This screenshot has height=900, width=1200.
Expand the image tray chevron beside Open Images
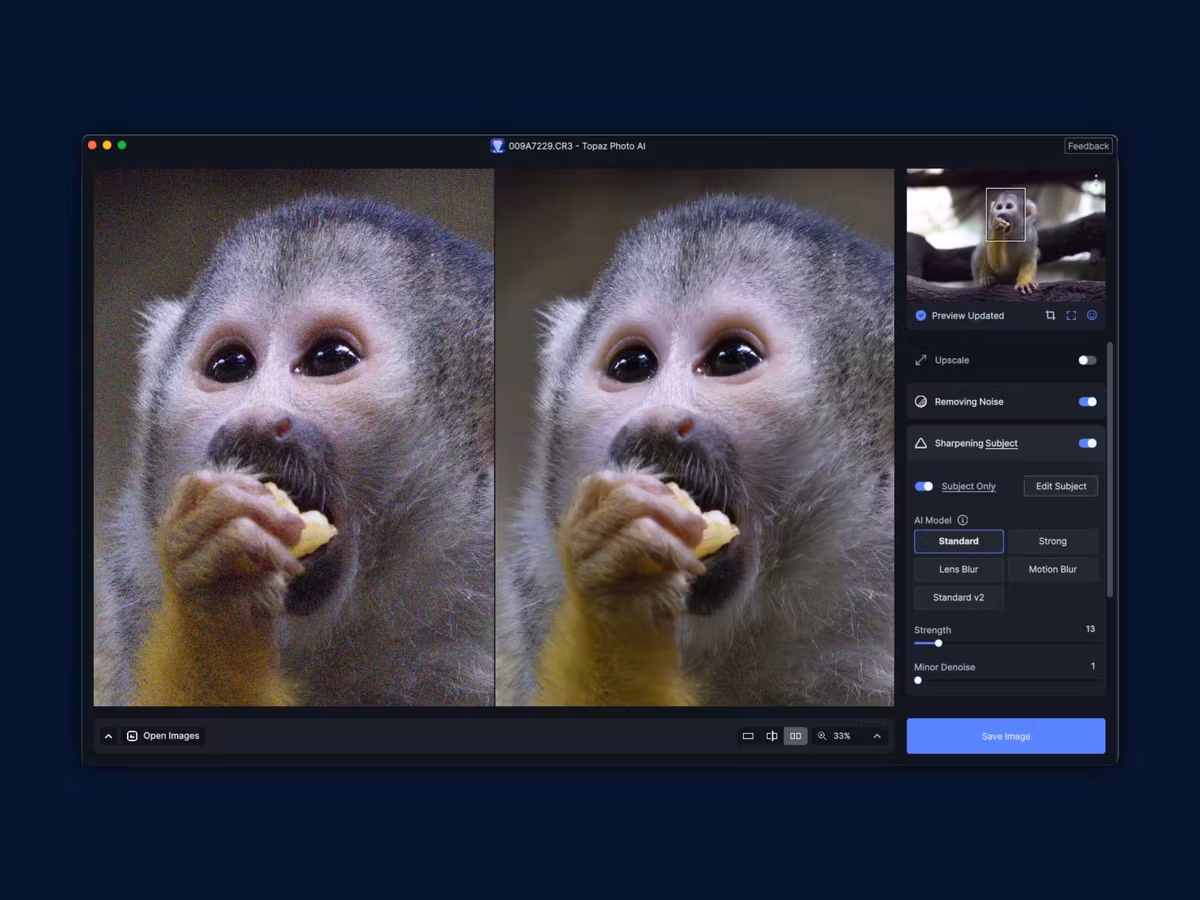click(109, 736)
